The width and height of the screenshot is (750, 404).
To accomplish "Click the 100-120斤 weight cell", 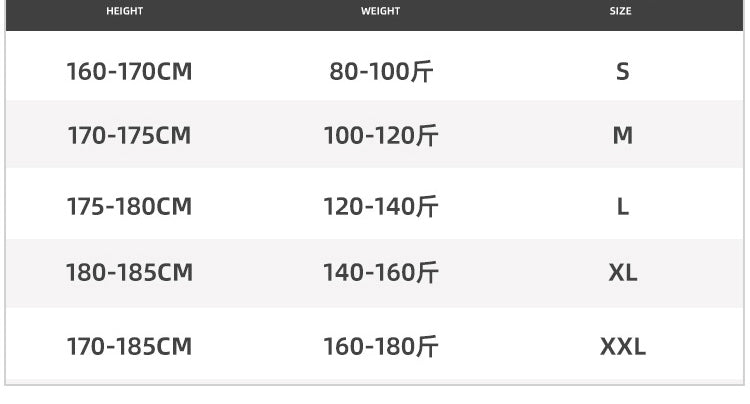I will (381, 135).
